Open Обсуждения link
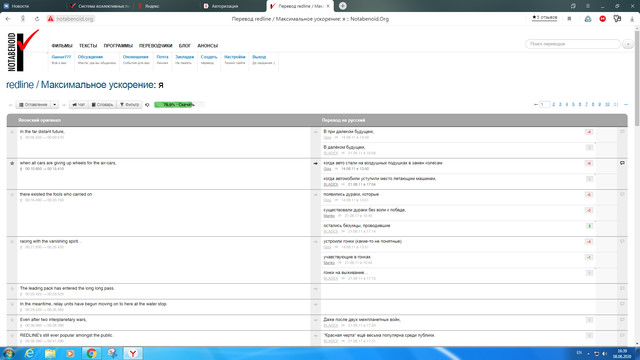The width and height of the screenshot is (640, 360). [90, 57]
